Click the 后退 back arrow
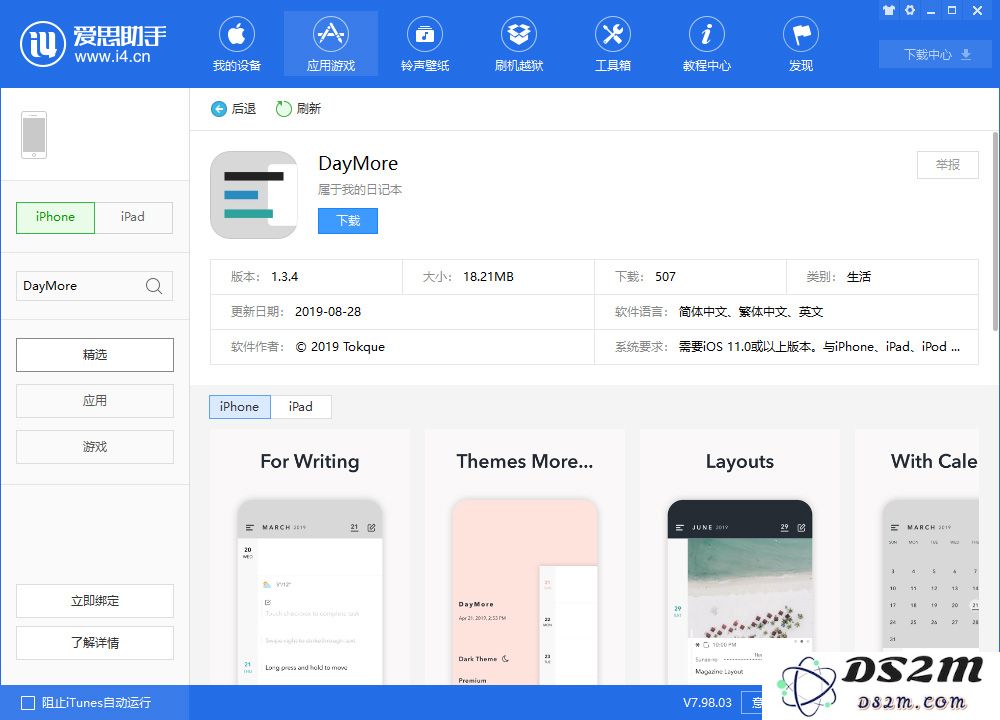 (x=219, y=109)
